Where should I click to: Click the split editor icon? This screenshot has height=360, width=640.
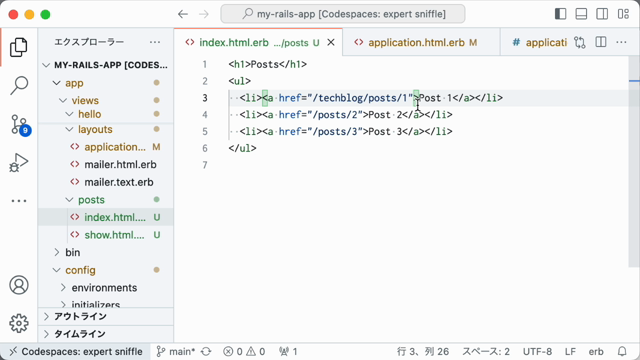pyautogui.click(x=601, y=42)
